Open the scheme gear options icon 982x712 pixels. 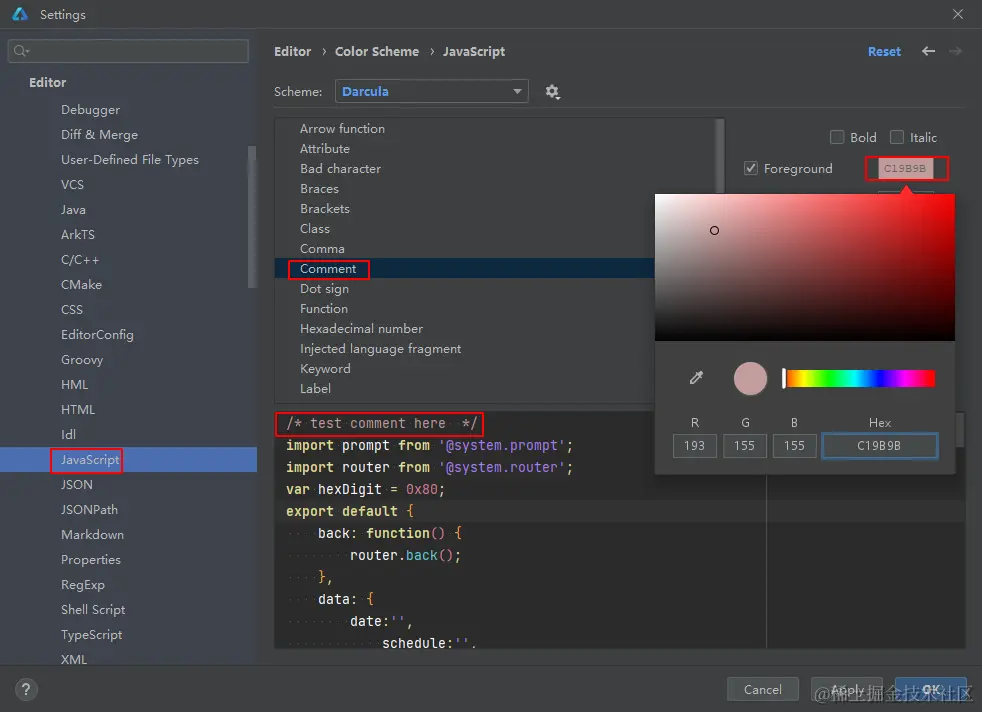tap(552, 92)
